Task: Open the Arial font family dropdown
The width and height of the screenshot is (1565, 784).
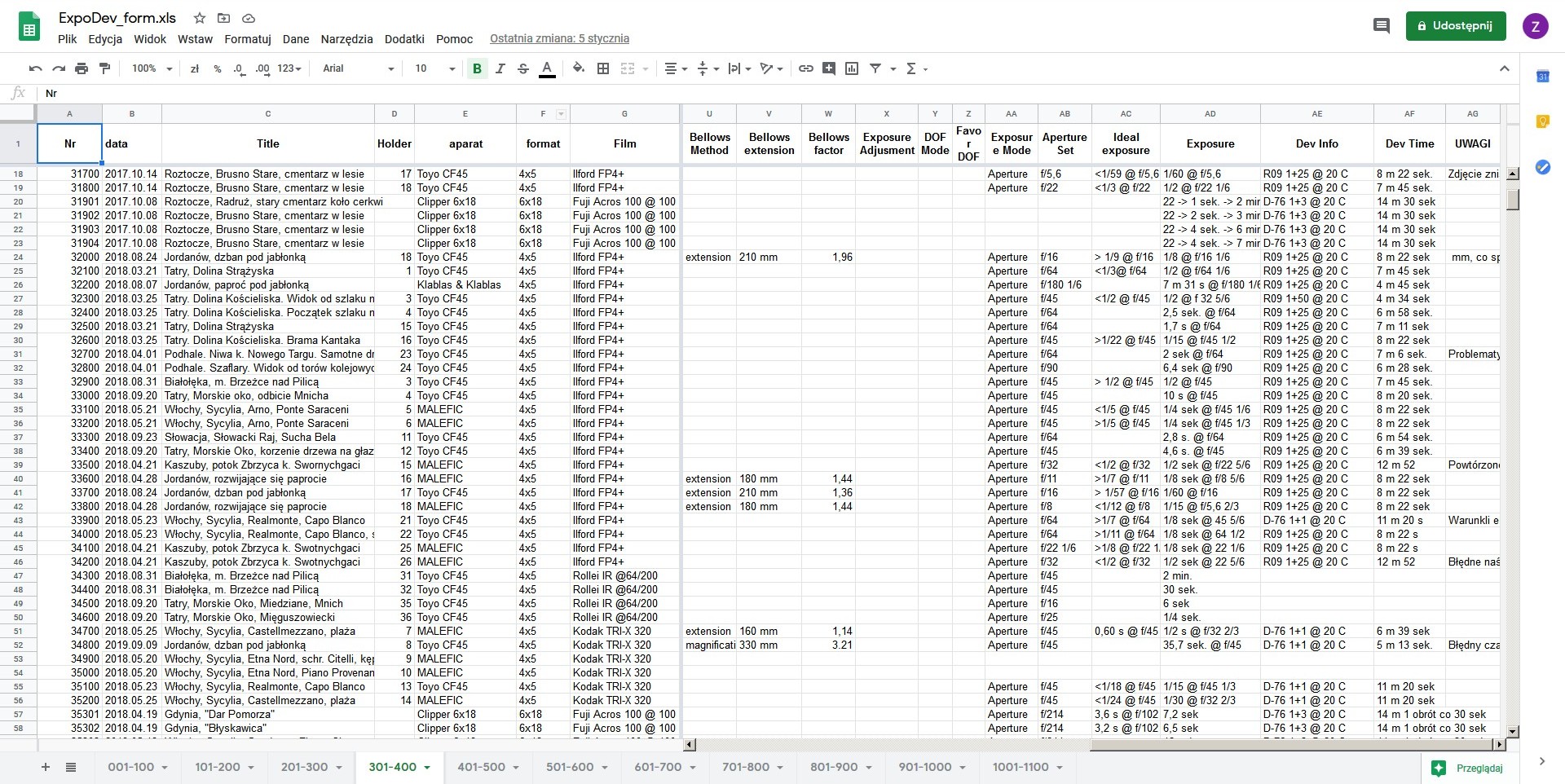Action: 358,68
